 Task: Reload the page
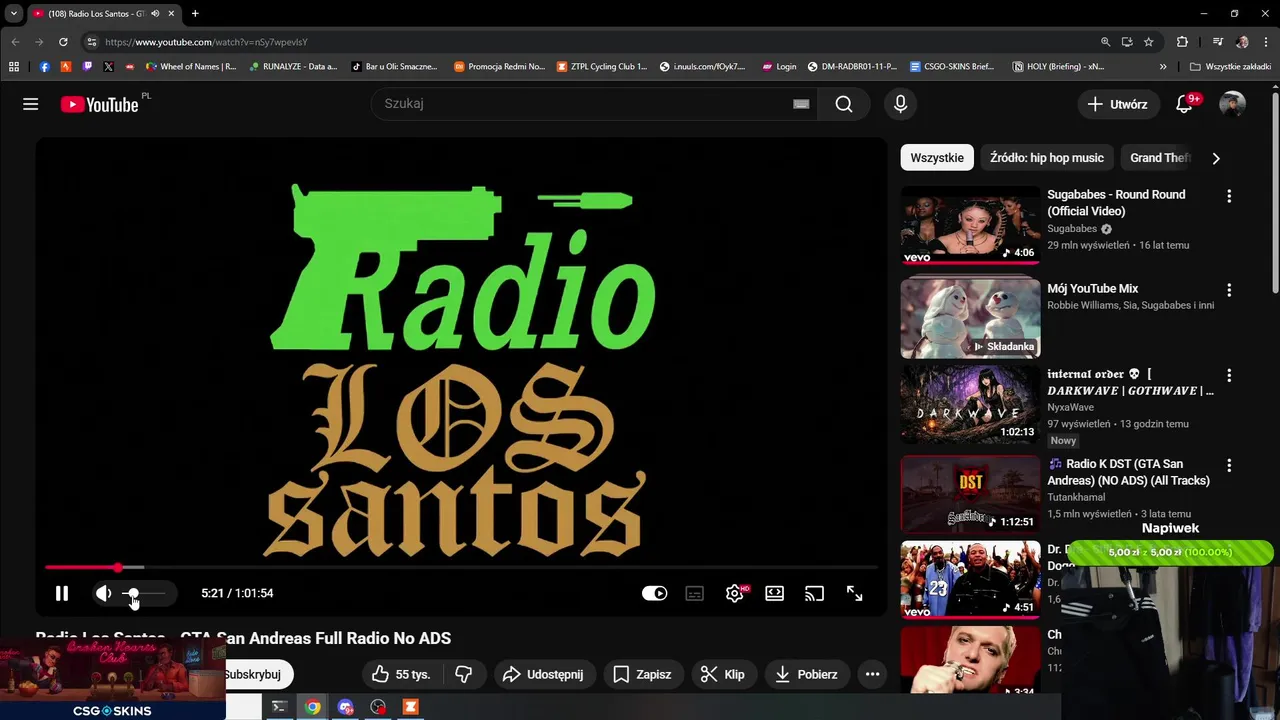click(x=63, y=42)
